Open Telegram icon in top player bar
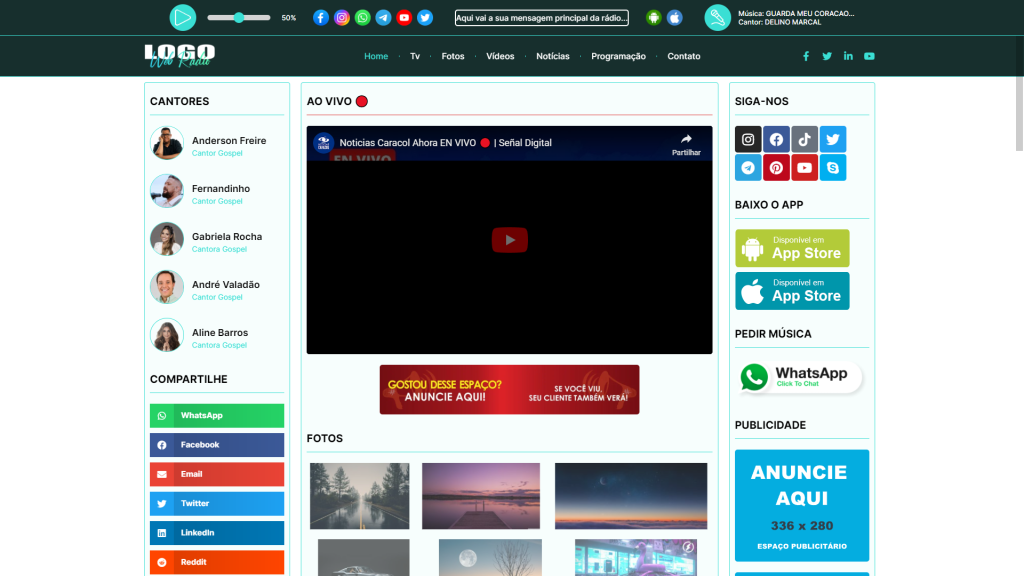This screenshot has width=1024, height=576. (x=383, y=17)
